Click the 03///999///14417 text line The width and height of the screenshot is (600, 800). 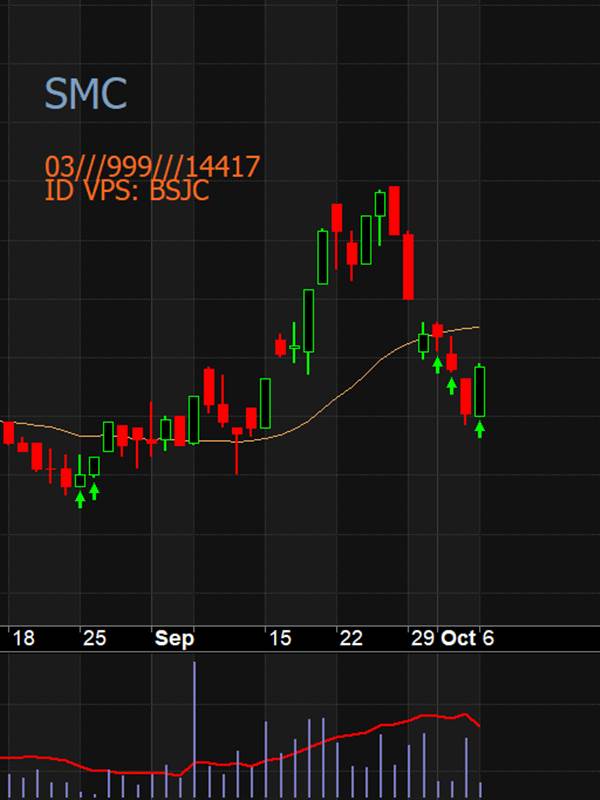[153, 166]
